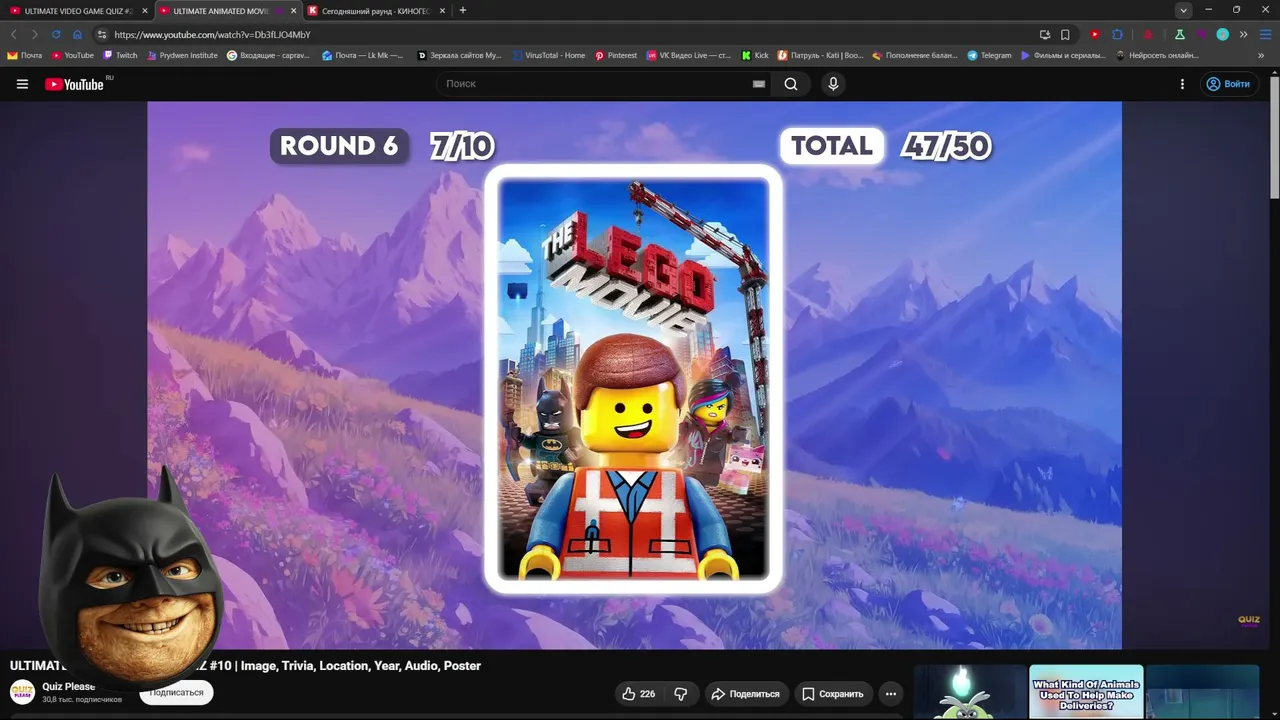
Task: Open the browser main menu
Action: point(1265,34)
